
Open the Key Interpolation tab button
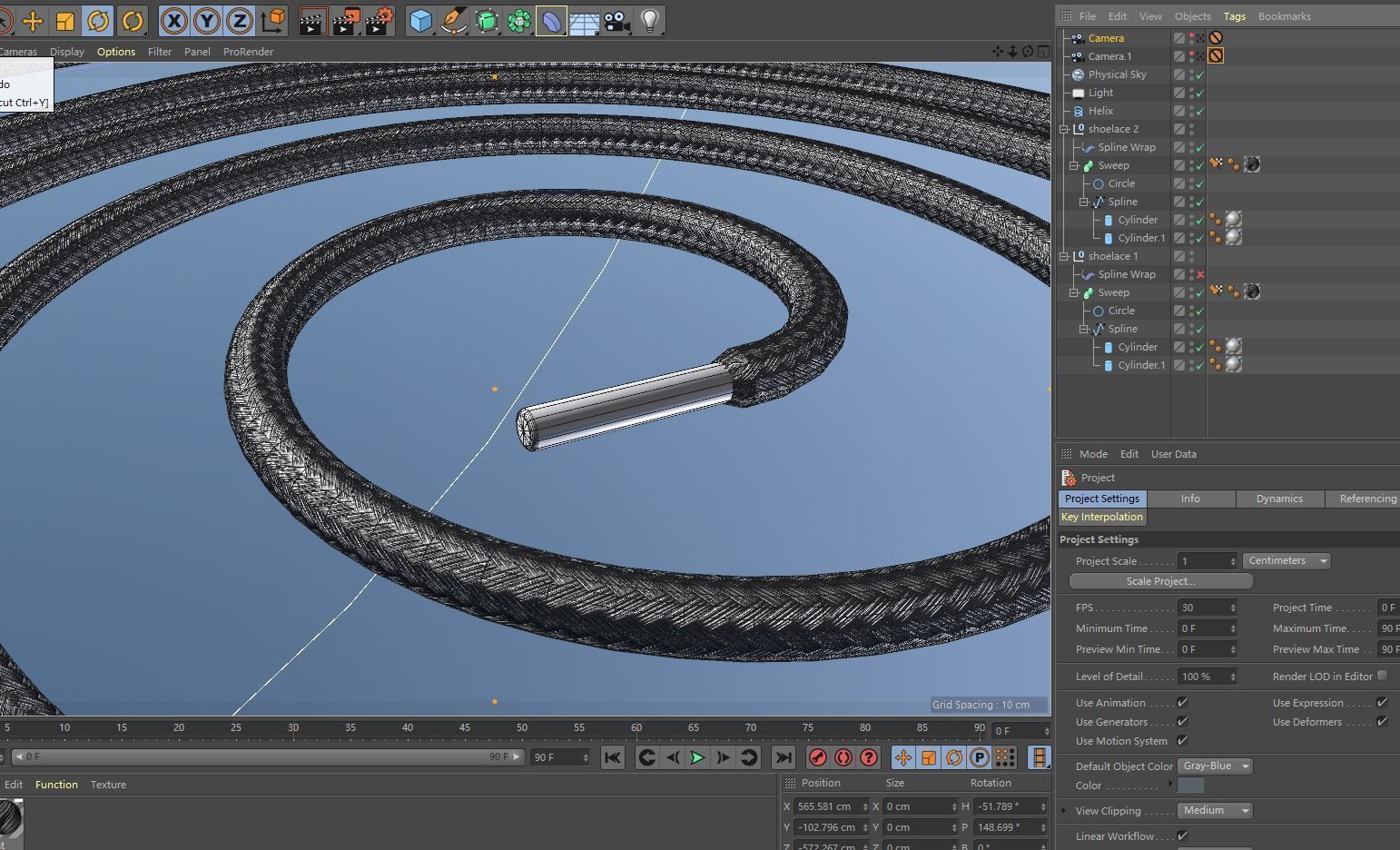[1102, 518]
